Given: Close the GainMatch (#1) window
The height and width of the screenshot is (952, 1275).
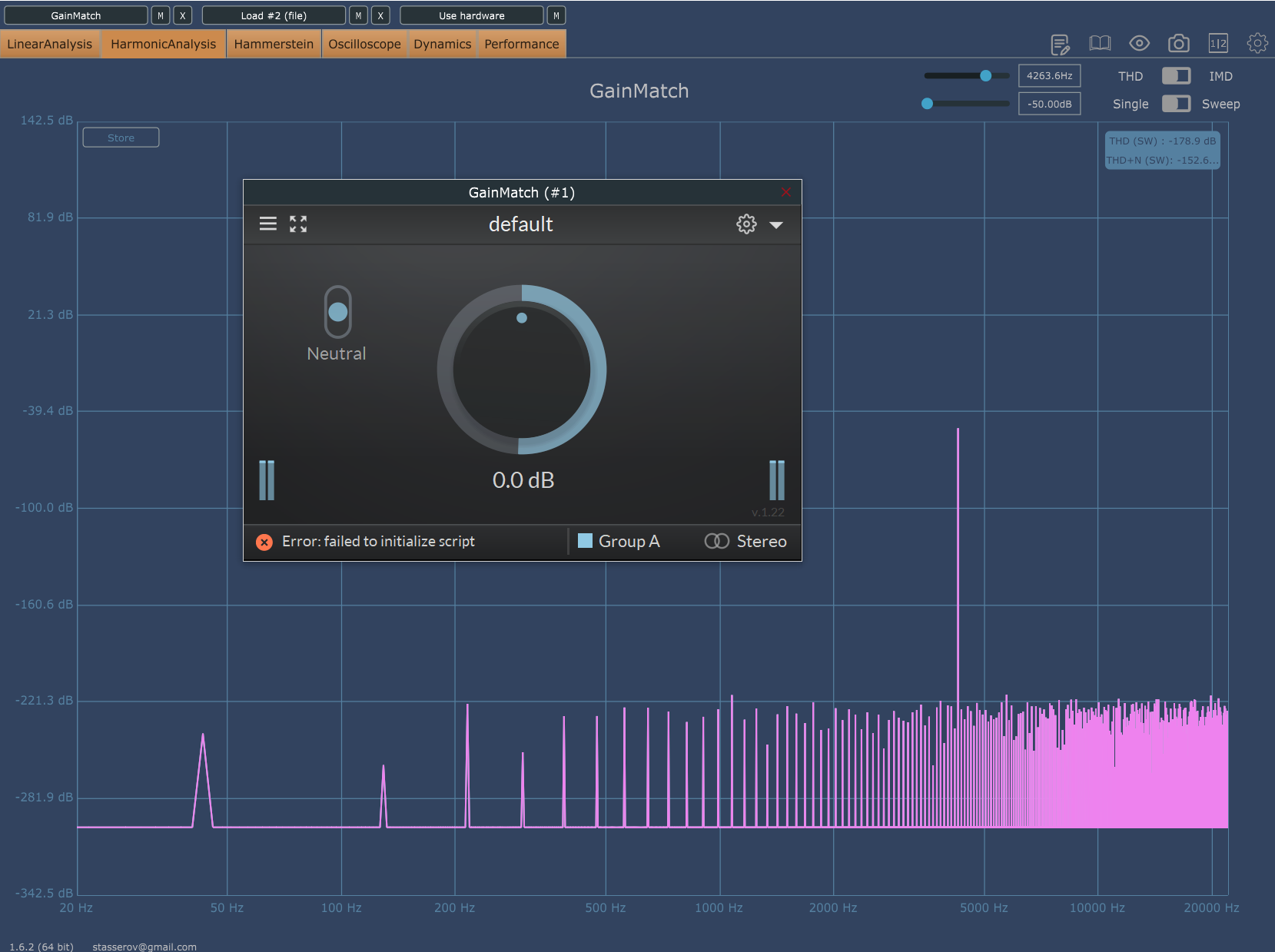Looking at the screenshot, I should [785, 192].
